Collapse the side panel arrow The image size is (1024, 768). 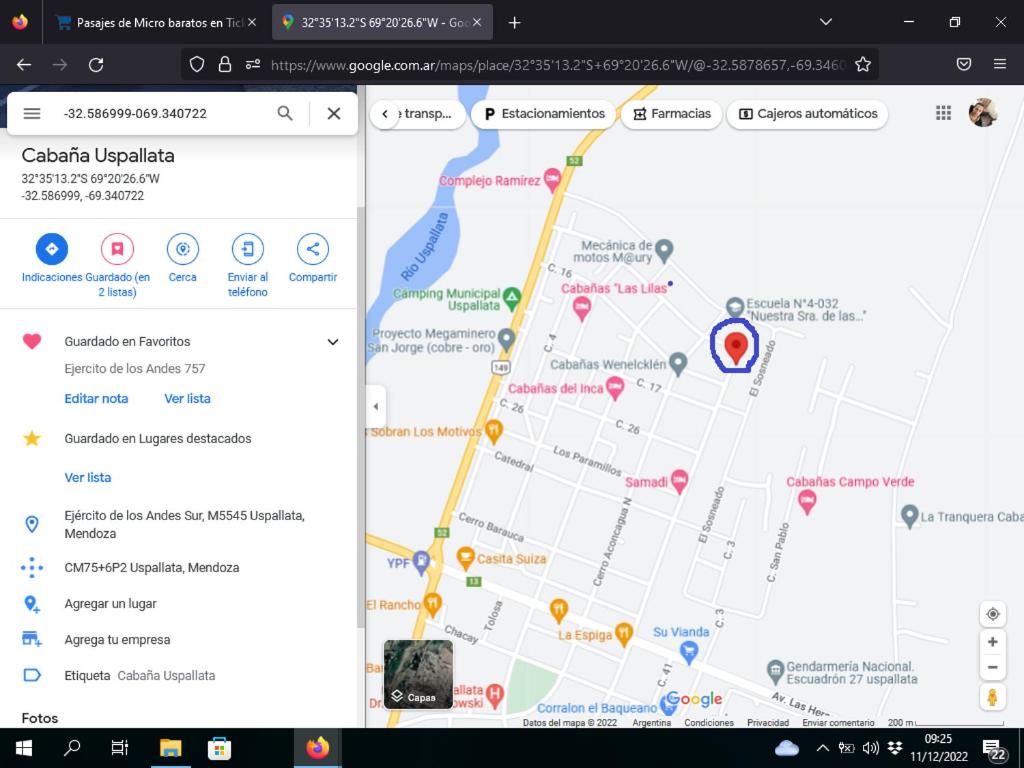[x=376, y=406]
